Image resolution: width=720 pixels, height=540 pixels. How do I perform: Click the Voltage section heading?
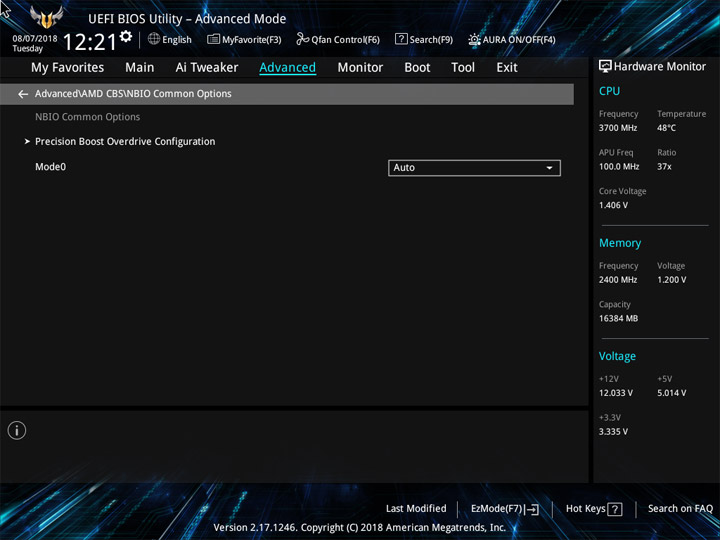point(617,356)
